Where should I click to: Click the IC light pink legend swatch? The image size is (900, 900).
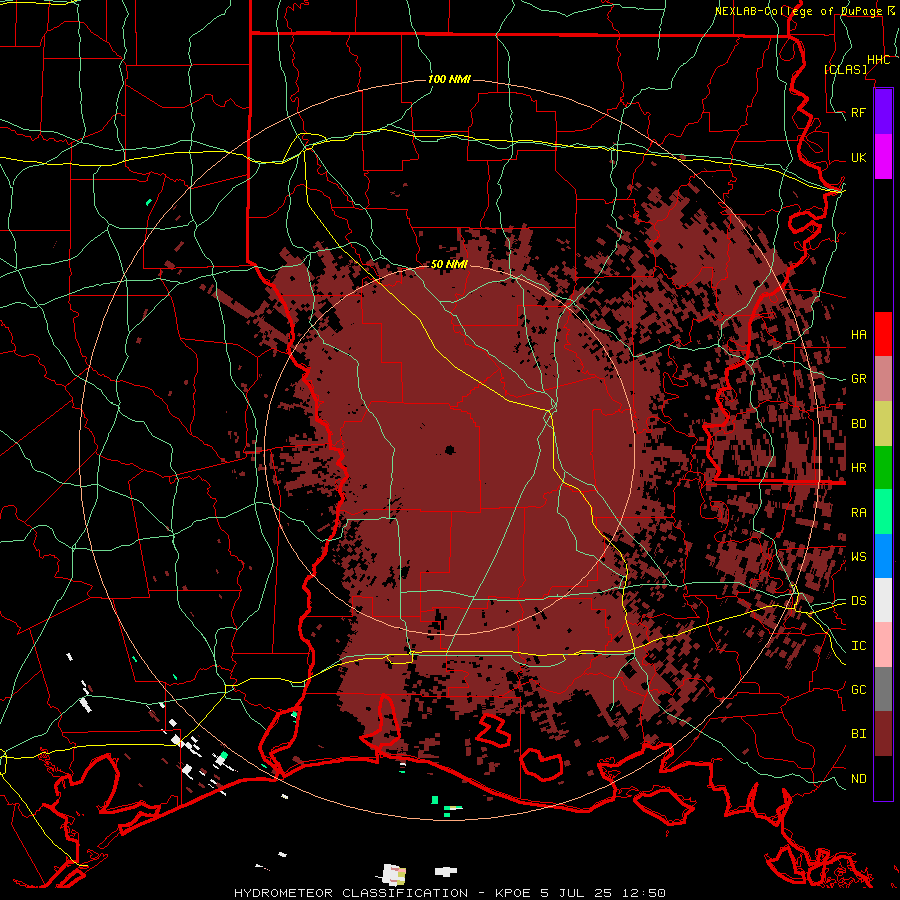click(x=883, y=645)
